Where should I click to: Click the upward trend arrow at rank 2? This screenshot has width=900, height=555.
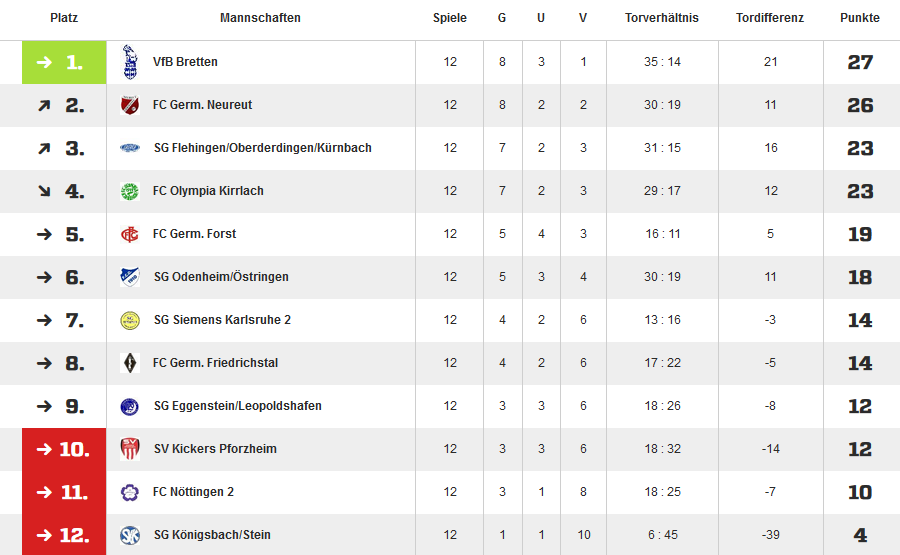tap(44, 105)
